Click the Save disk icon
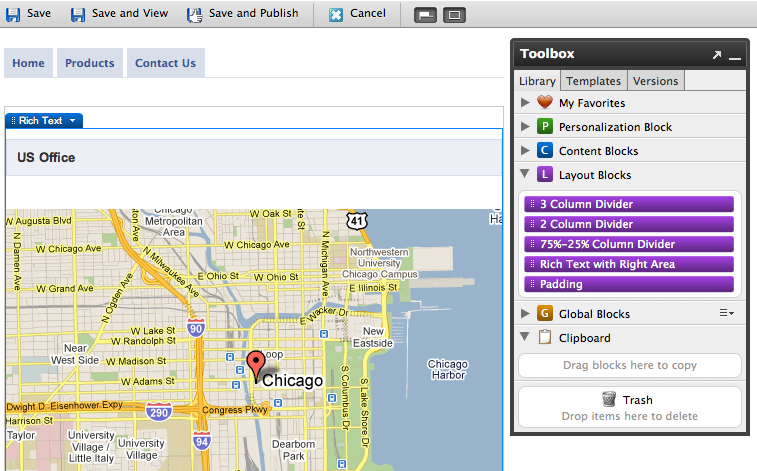 coord(13,14)
